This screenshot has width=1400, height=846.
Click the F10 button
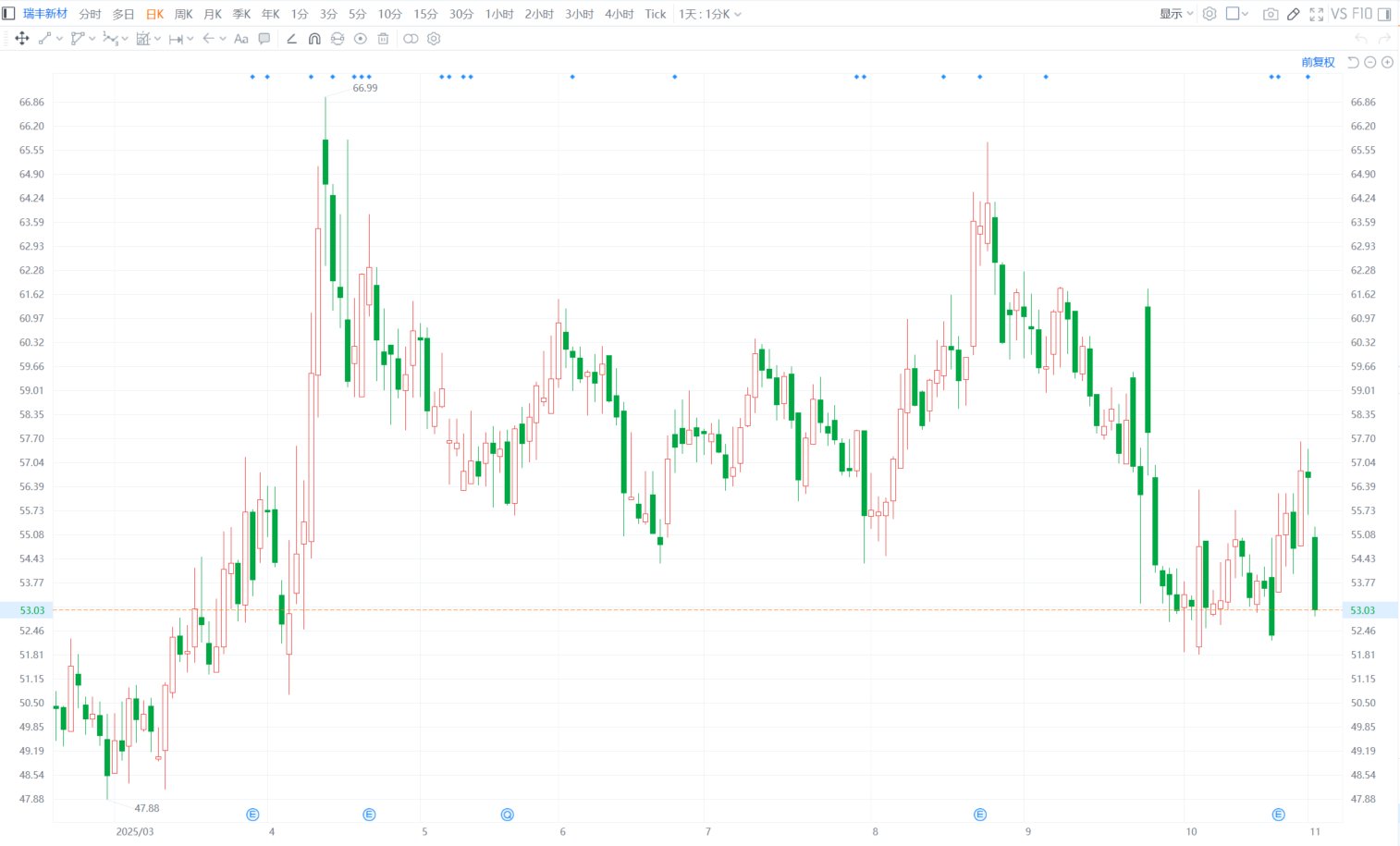pos(1362,14)
